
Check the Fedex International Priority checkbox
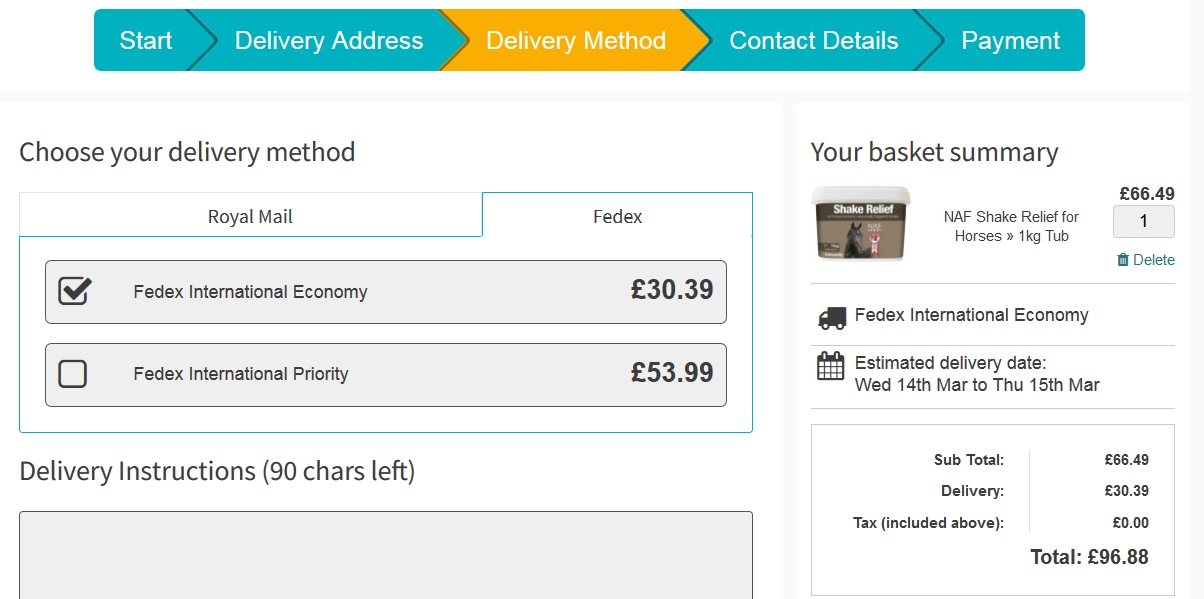[x=73, y=374]
